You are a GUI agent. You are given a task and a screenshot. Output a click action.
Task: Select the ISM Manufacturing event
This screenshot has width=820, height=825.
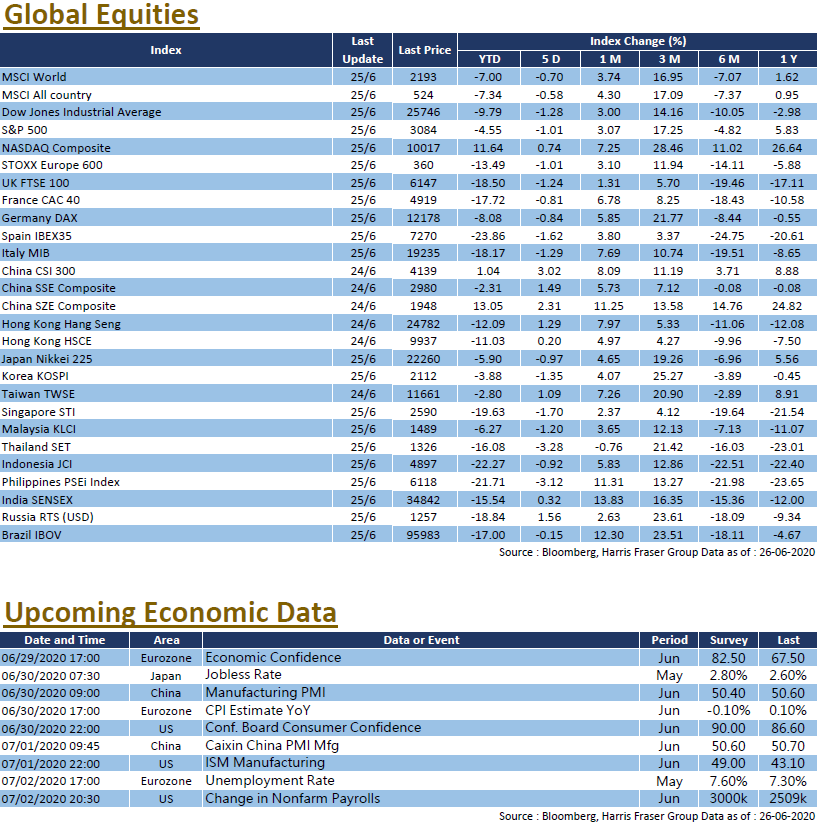265,763
